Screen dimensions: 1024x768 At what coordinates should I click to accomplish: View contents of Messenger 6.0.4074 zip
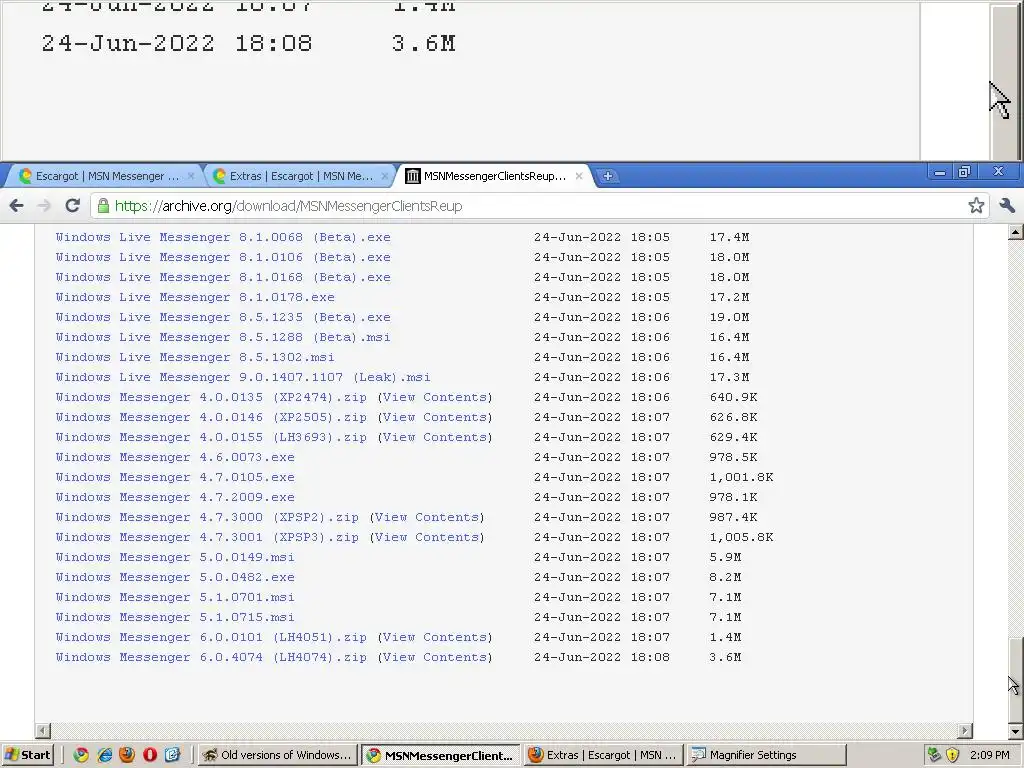(x=435, y=658)
